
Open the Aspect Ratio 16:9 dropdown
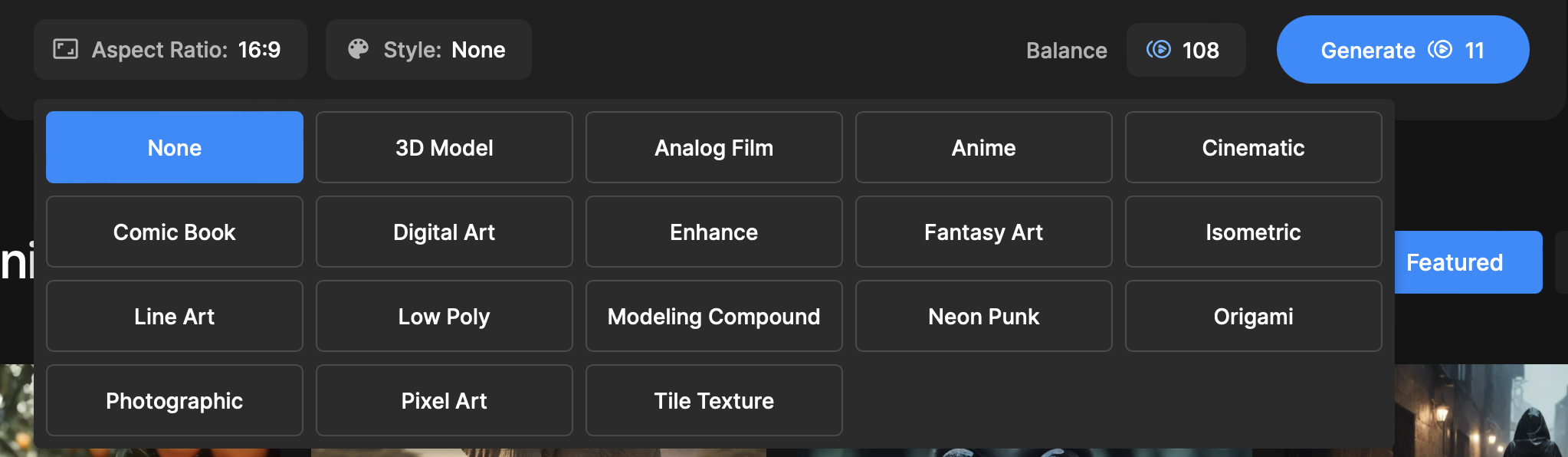(x=170, y=50)
